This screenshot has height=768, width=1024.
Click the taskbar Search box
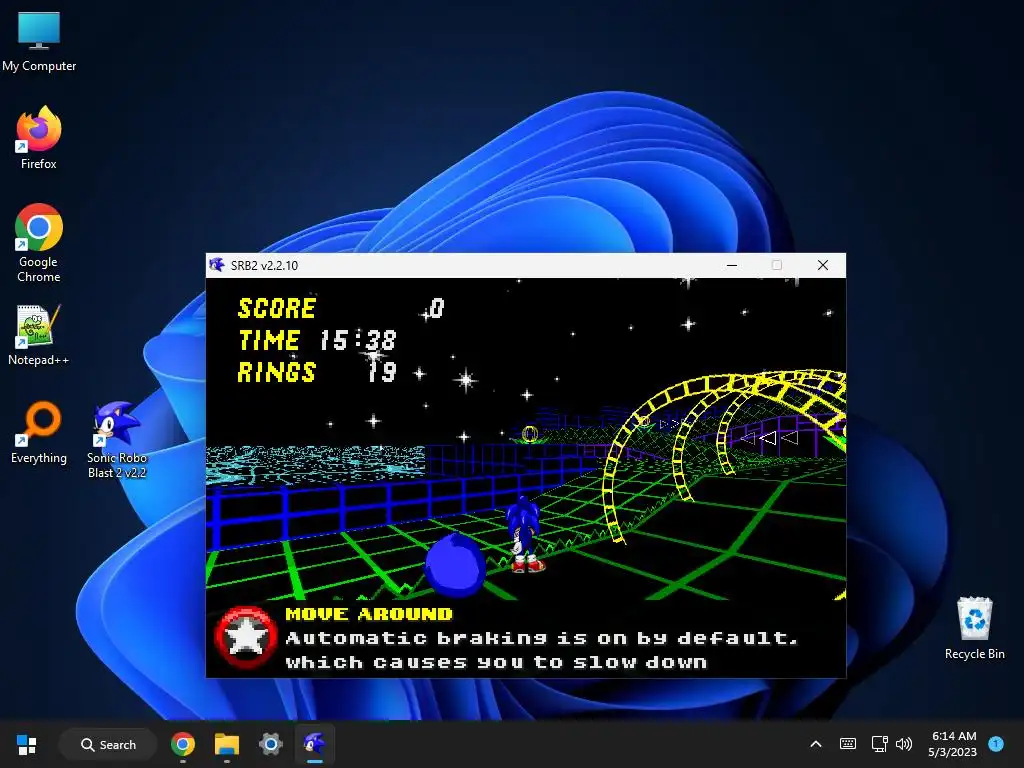click(108, 744)
